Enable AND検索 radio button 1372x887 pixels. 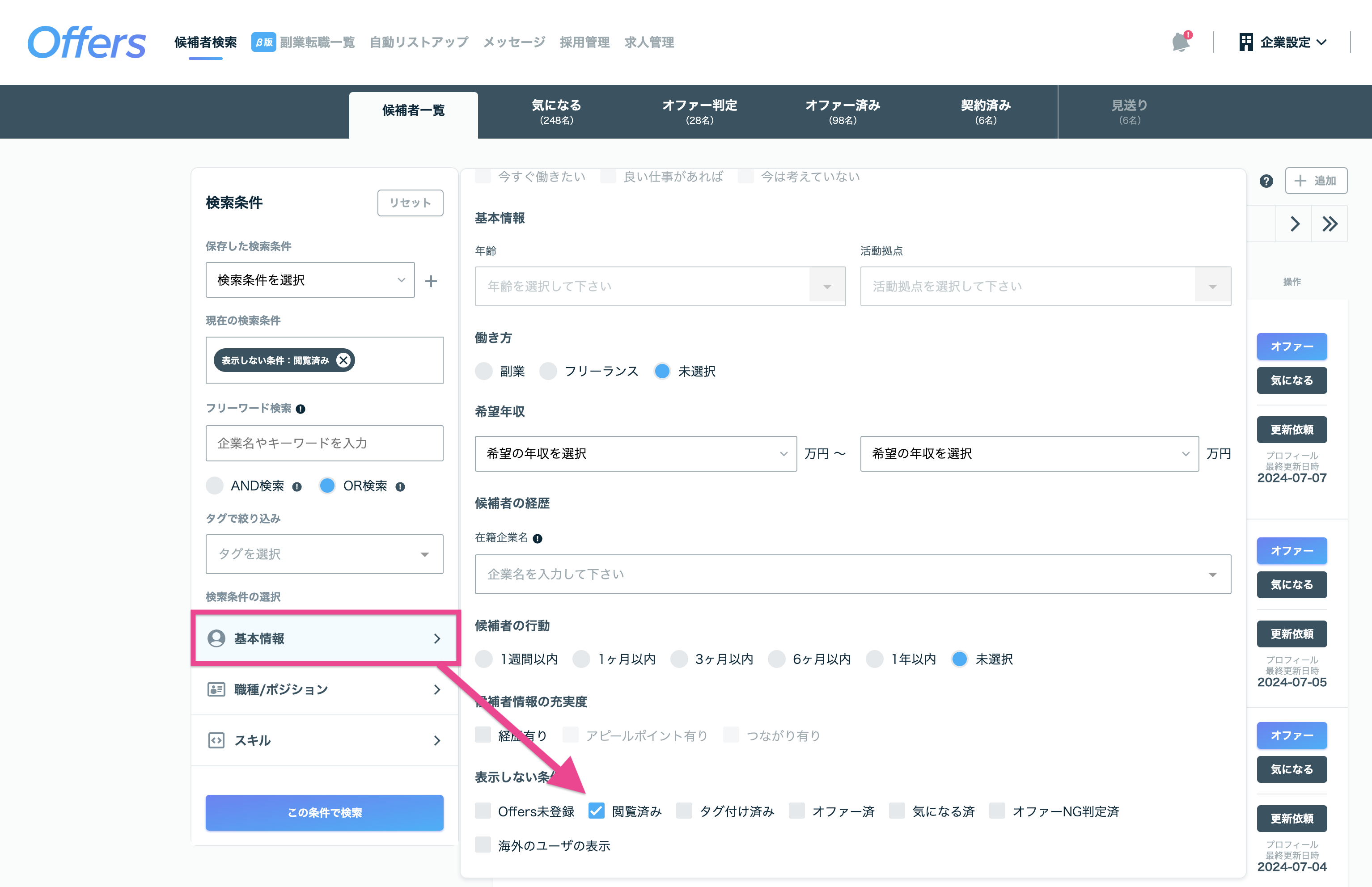point(215,486)
